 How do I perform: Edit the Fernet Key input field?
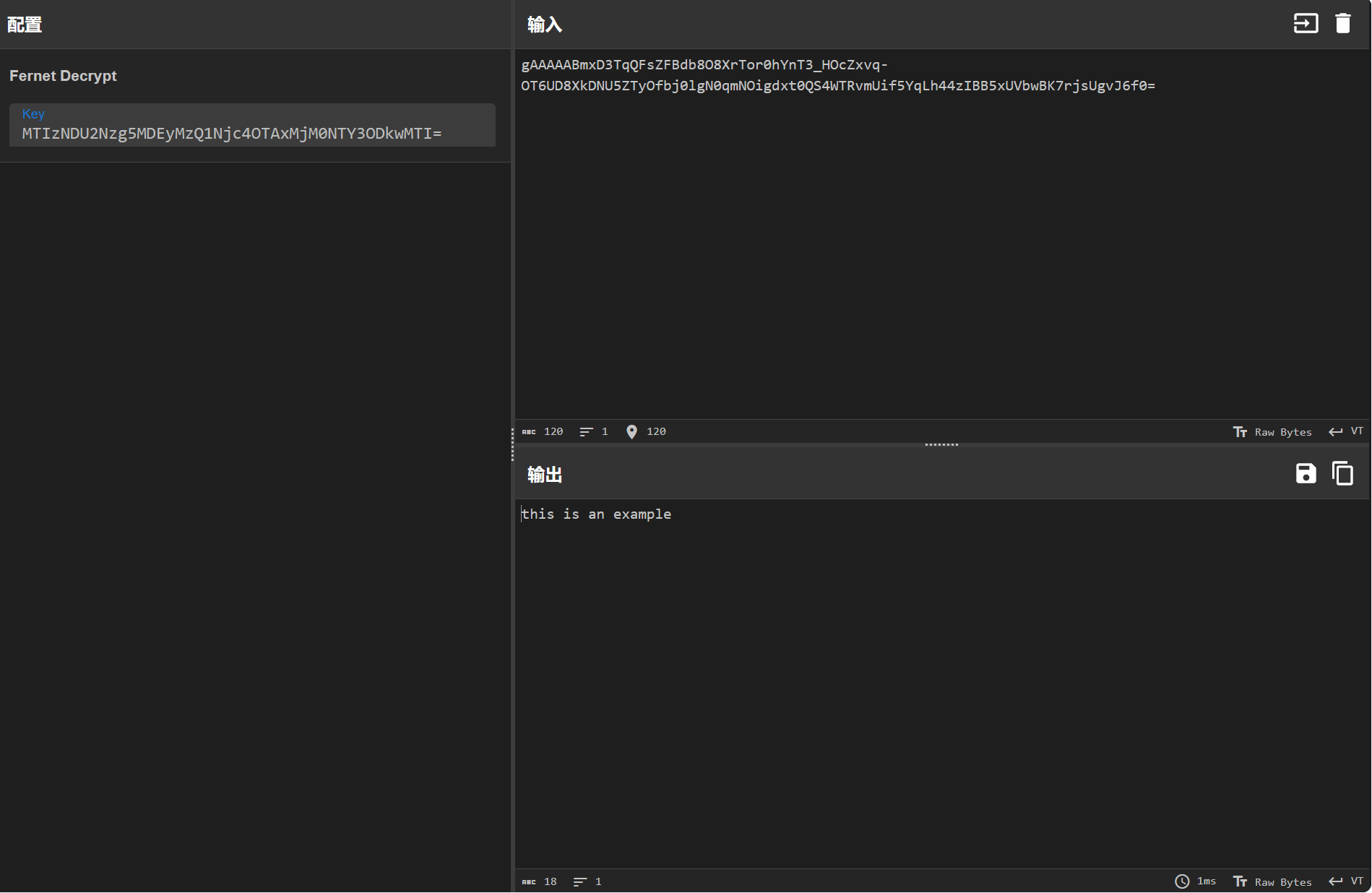point(252,126)
